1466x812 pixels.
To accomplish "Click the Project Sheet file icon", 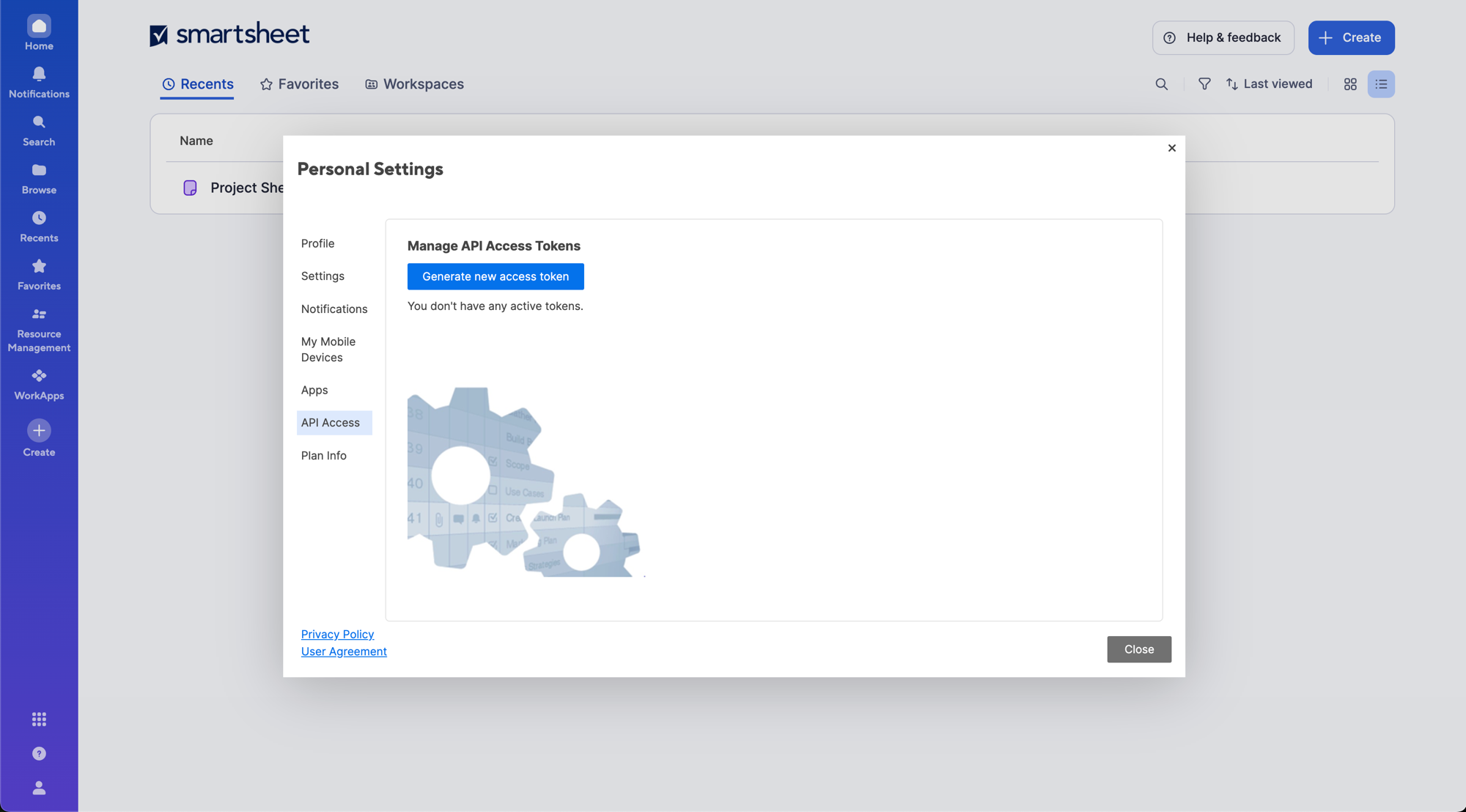I will (x=190, y=188).
